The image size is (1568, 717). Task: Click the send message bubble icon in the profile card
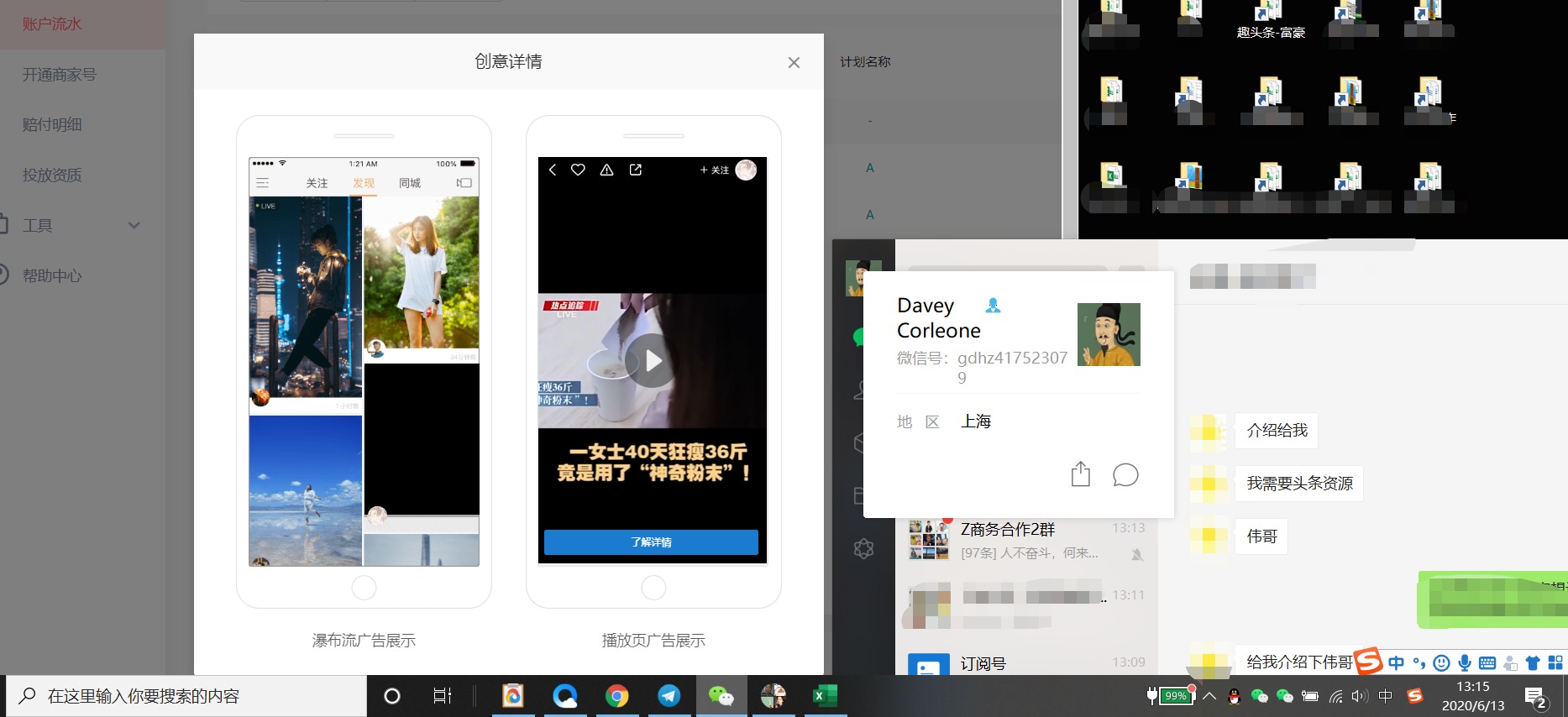pos(1125,475)
